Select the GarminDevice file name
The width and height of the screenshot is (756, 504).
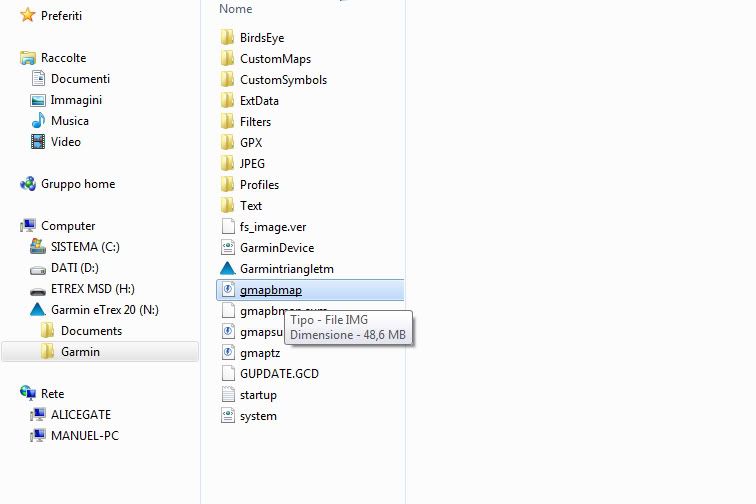click(277, 247)
